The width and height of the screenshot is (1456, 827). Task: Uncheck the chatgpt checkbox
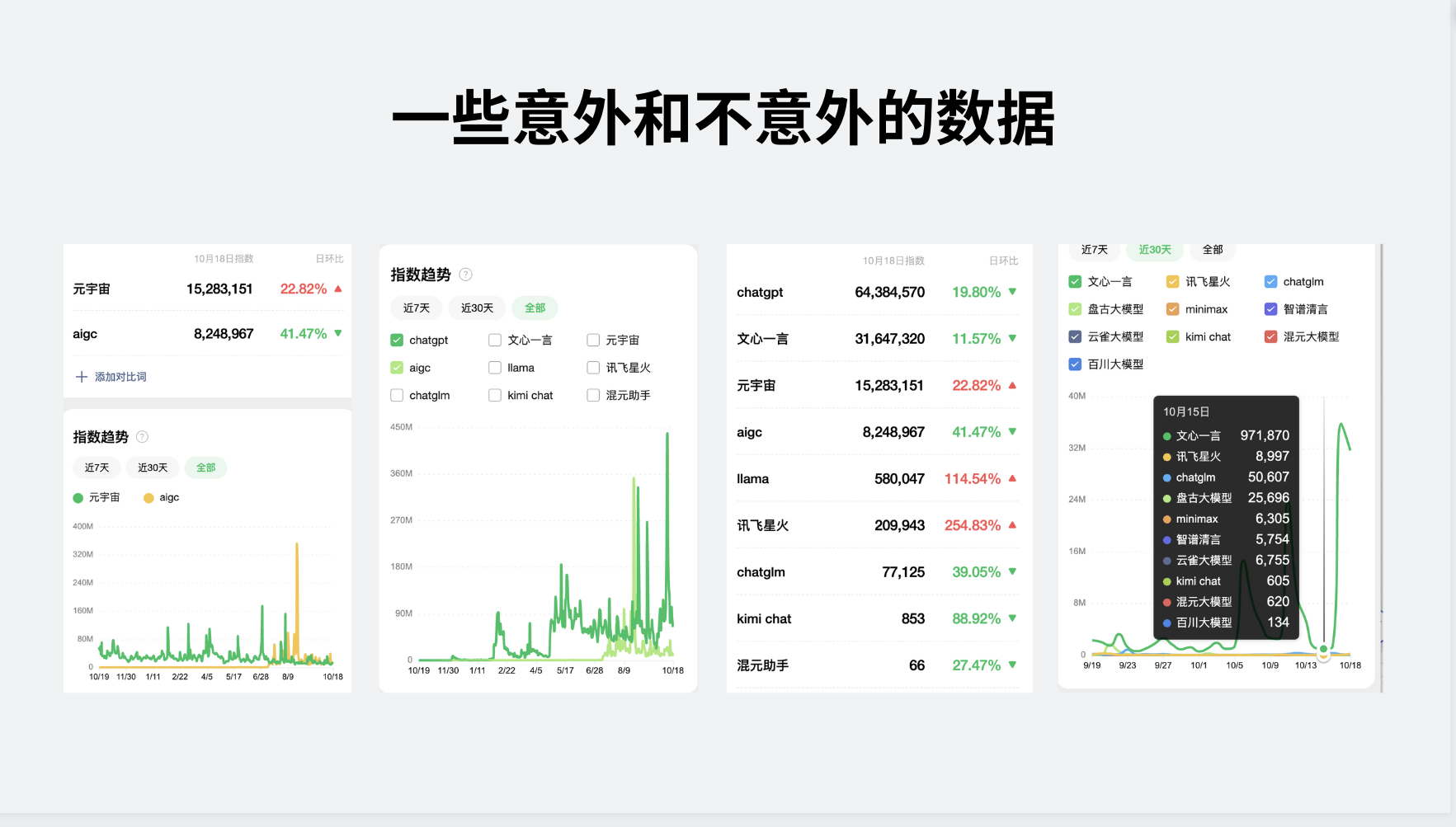(397, 340)
